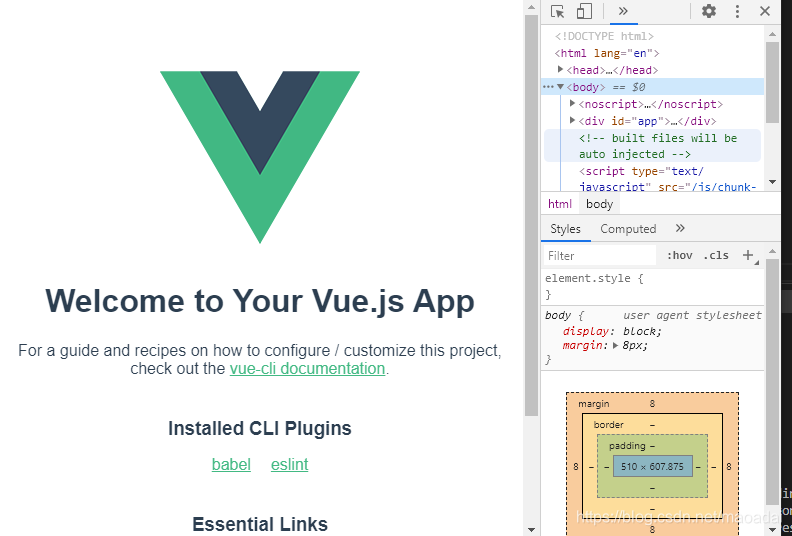Switch to the Computed tab

628,229
